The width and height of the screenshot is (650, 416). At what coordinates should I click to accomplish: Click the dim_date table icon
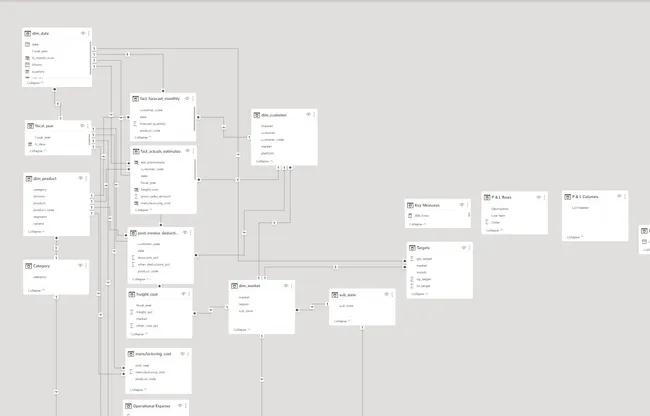tap(27, 34)
